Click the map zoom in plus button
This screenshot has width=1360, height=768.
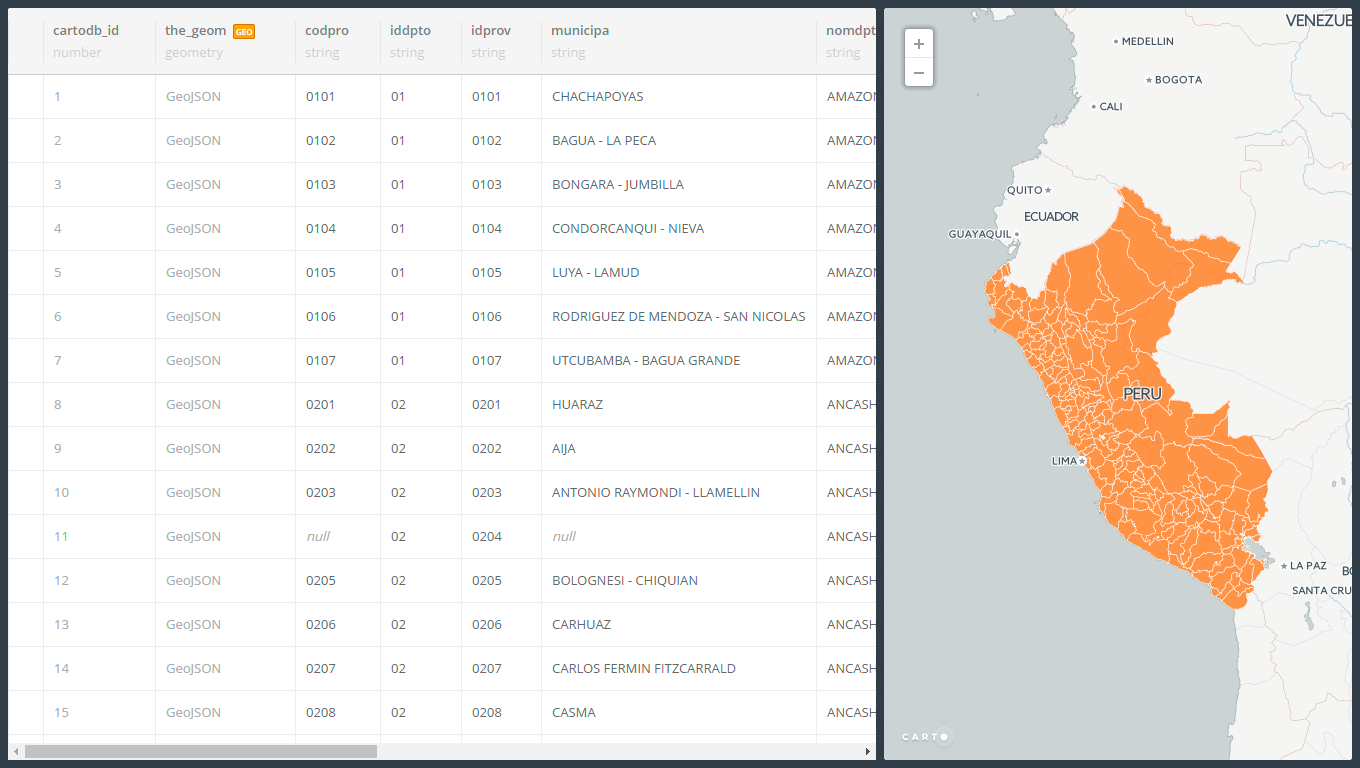[x=919, y=44]
